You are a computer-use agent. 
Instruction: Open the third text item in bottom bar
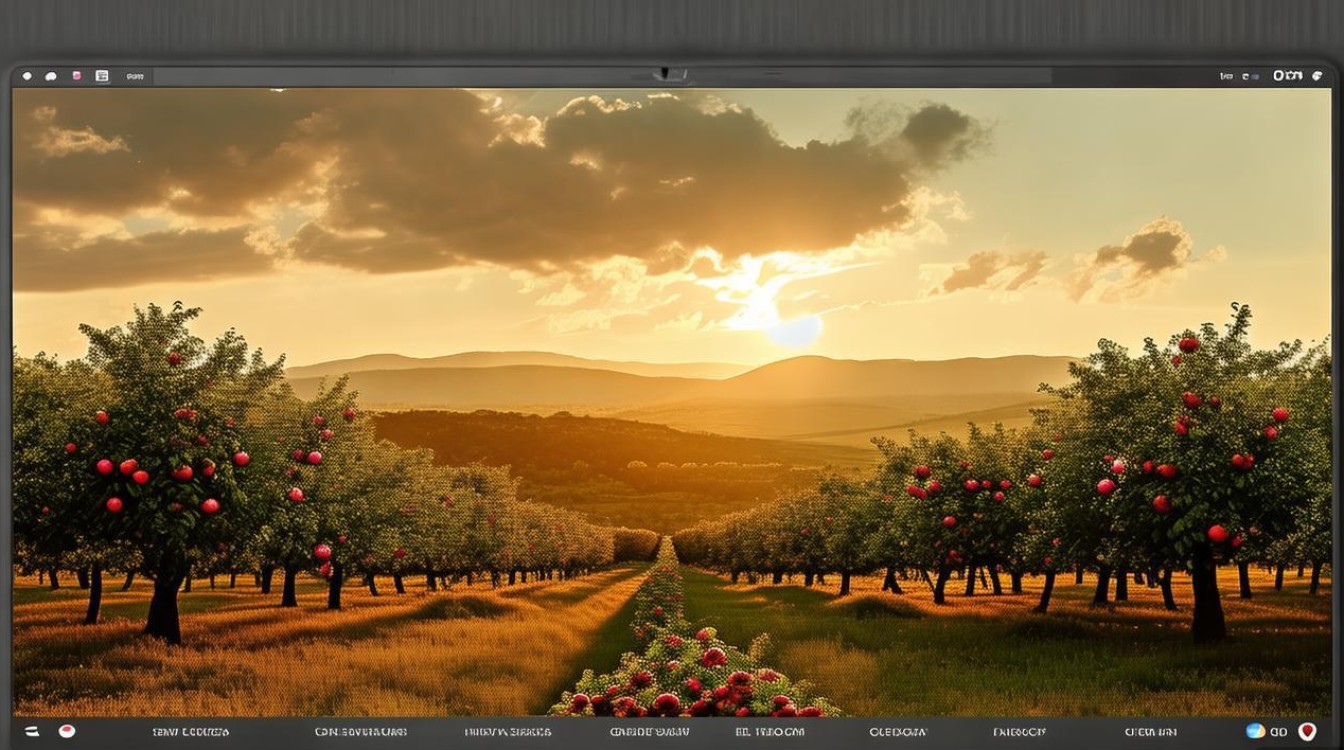click(507, 732)
